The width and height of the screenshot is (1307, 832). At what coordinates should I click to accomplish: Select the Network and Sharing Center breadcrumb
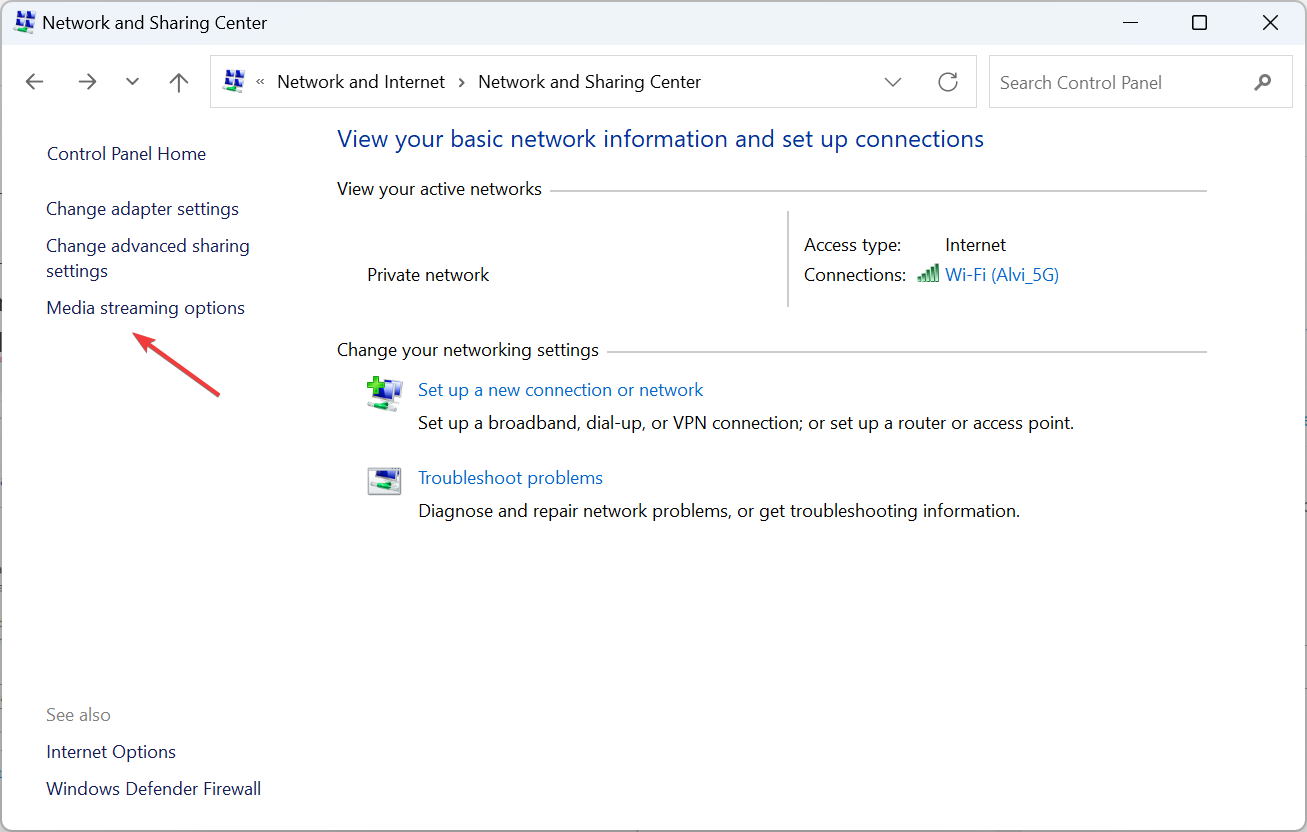(x=589, y=81)
